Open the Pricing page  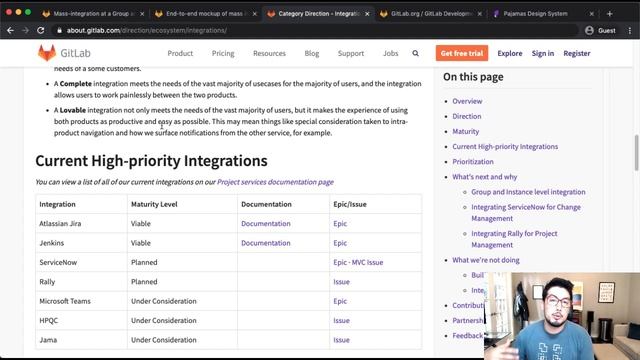(223, 53)
